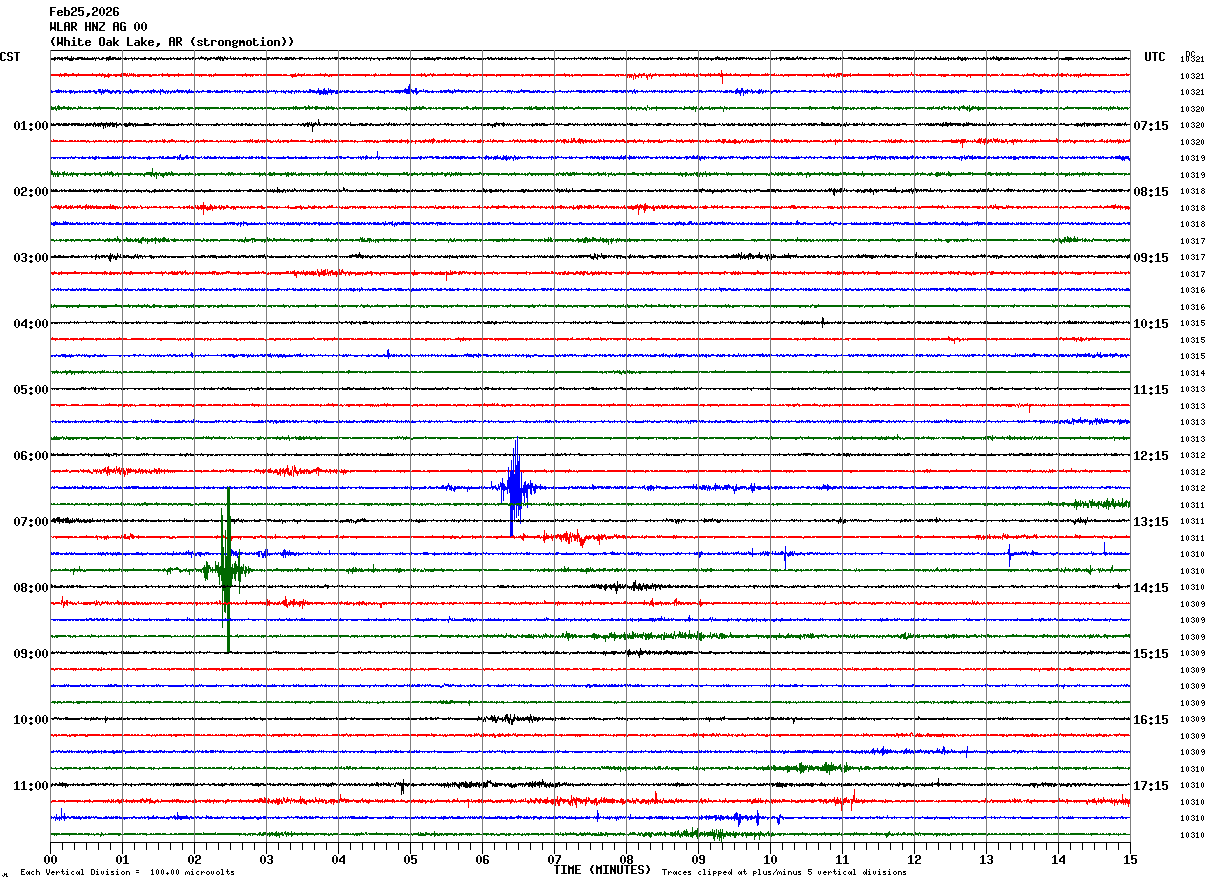The width and height of the screenshot is (1210, 886).
Task: Select the 01:00 CST time label
Action: [x=31, y=126]
